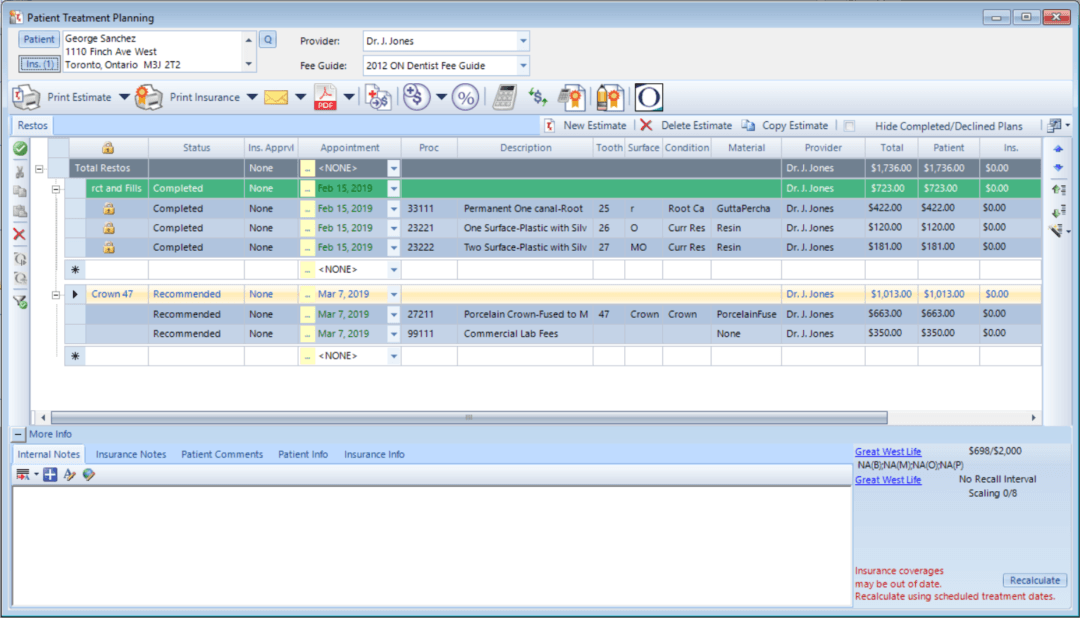Click the cut scissors icon in sidebar
This screenshot has width=1080, height=618.
[x=20, y=172]
